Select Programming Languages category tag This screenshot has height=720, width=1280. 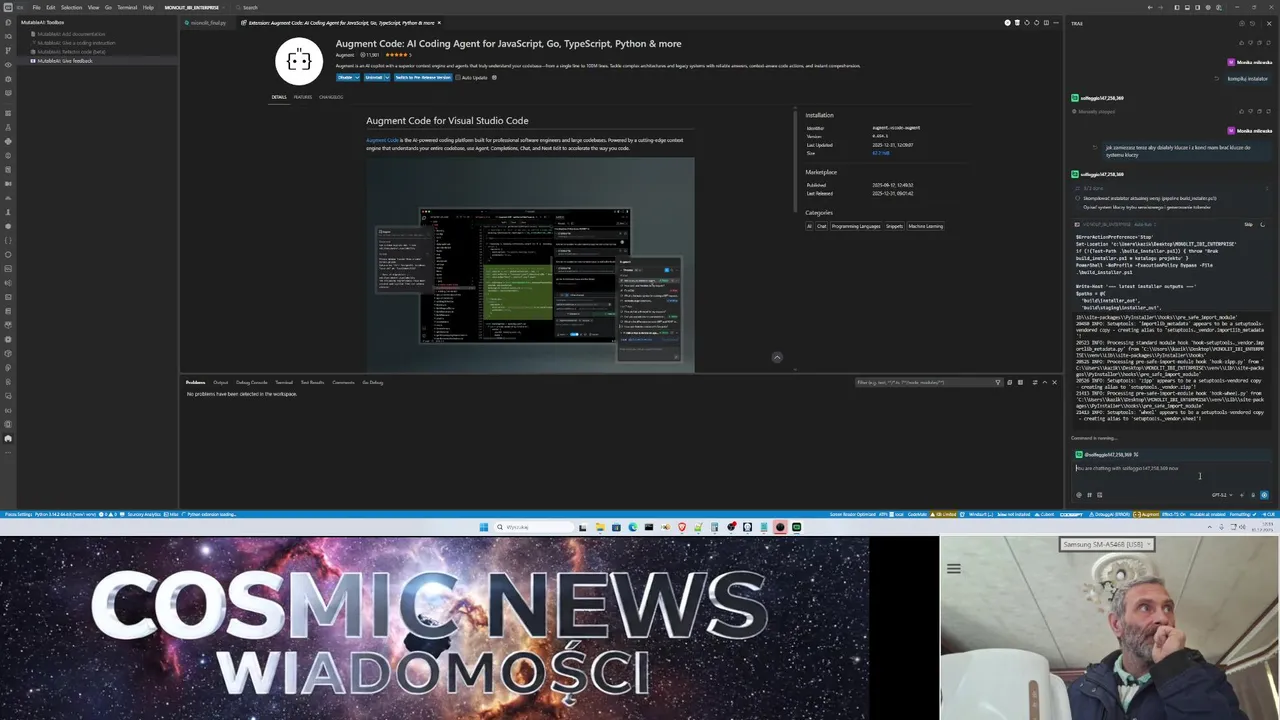click(855, 226)
